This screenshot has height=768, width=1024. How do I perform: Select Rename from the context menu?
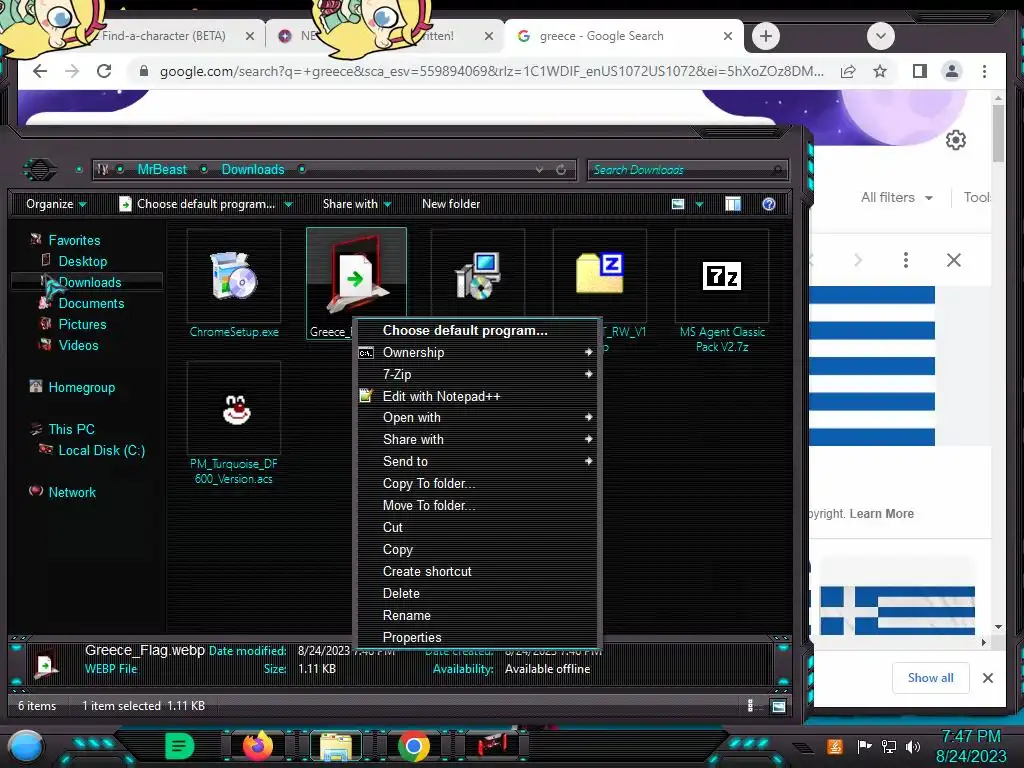point(477,616)
